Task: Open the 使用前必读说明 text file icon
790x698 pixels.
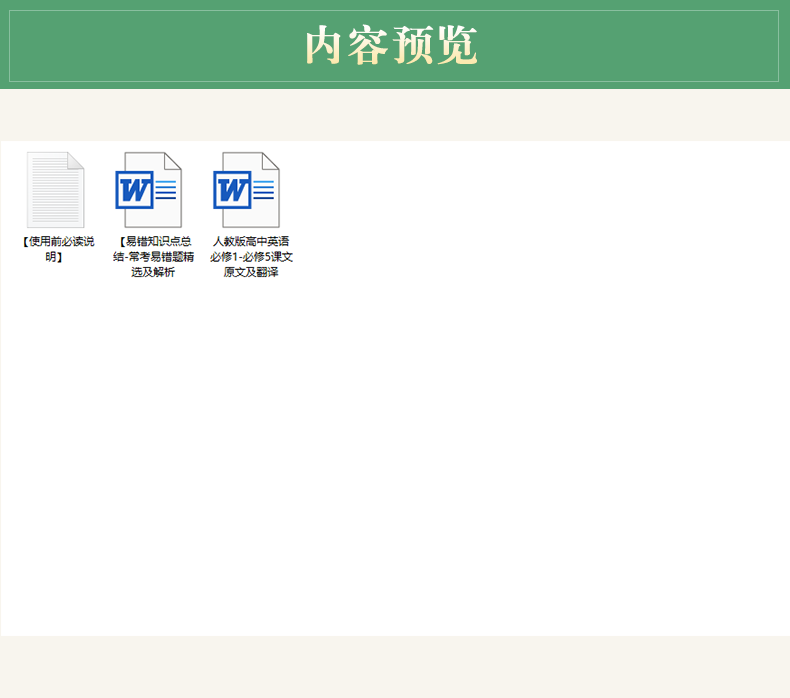Action: coord(55,190)
